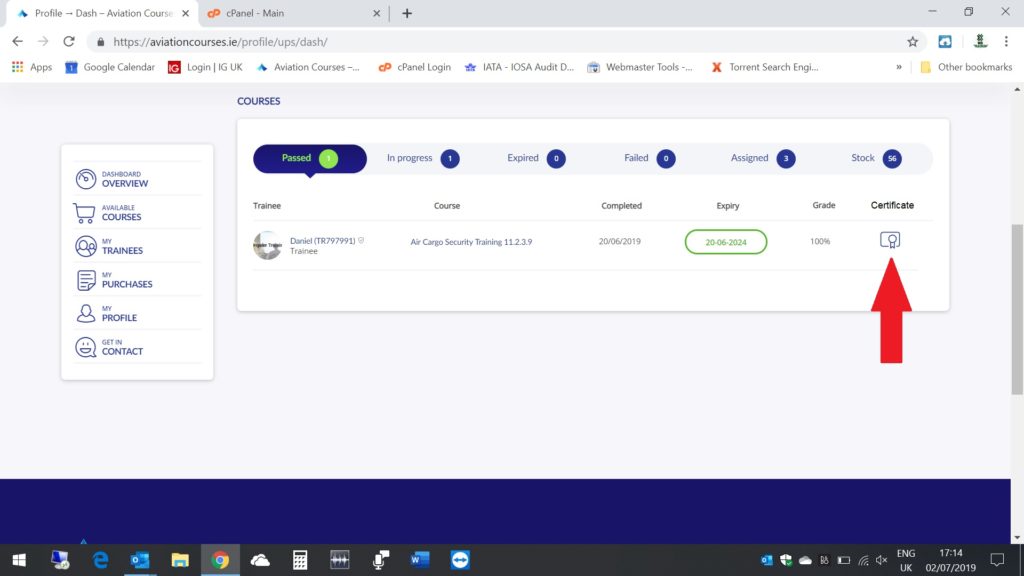
Task: Show the Expired courses tab
Action: point(535,158)
